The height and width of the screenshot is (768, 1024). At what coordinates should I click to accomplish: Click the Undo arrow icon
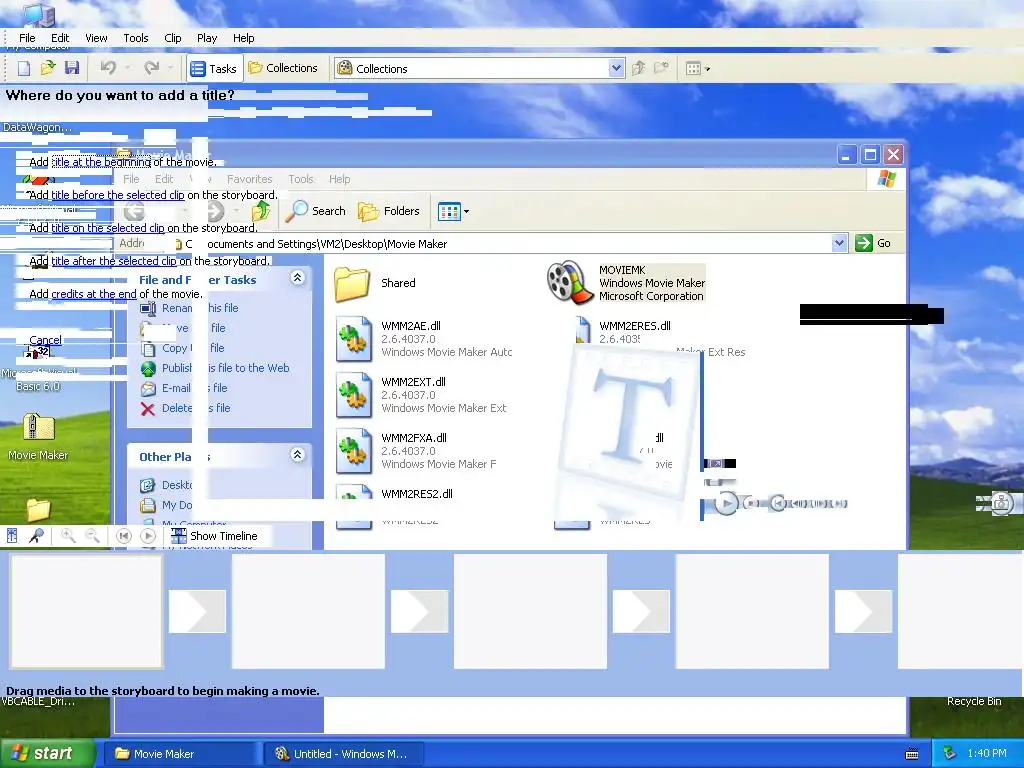[x=108, y=68]
